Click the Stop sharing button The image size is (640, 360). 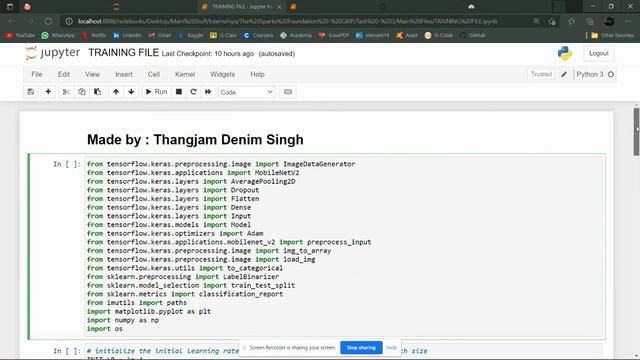(361, 348)
